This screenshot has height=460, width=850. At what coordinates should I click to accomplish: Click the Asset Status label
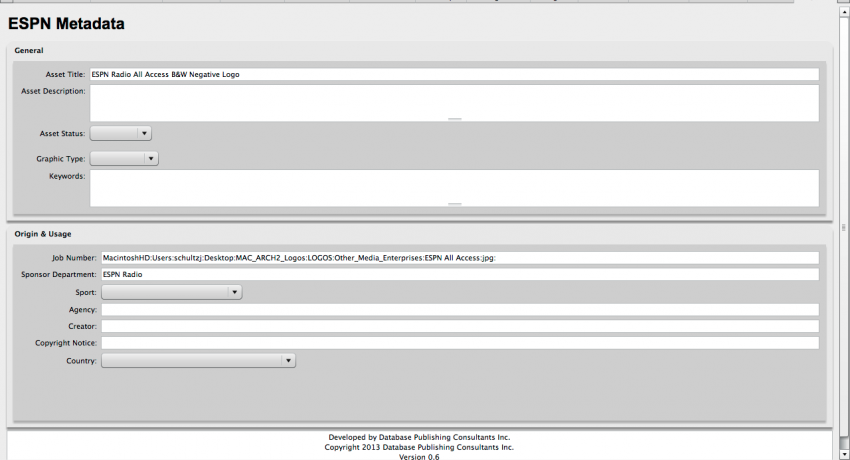(62, 133)
